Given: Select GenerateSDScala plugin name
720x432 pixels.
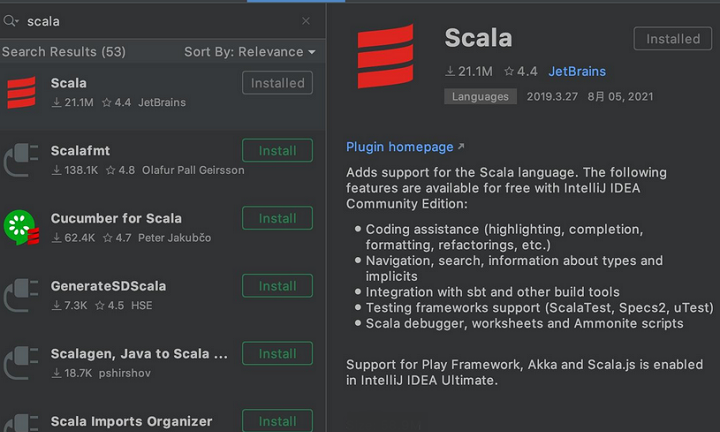Looking at the screenshot, I should coord(108,286).
